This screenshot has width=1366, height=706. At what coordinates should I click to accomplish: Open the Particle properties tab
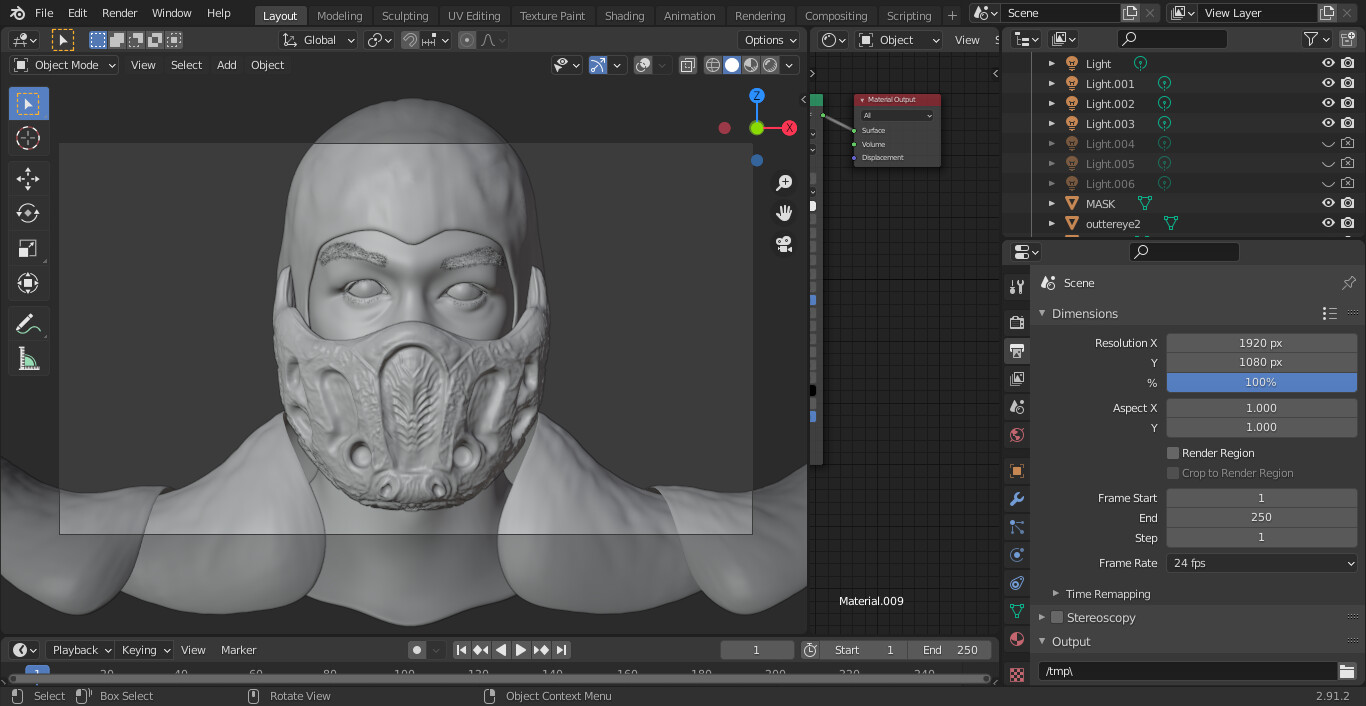pos(1017,527)
